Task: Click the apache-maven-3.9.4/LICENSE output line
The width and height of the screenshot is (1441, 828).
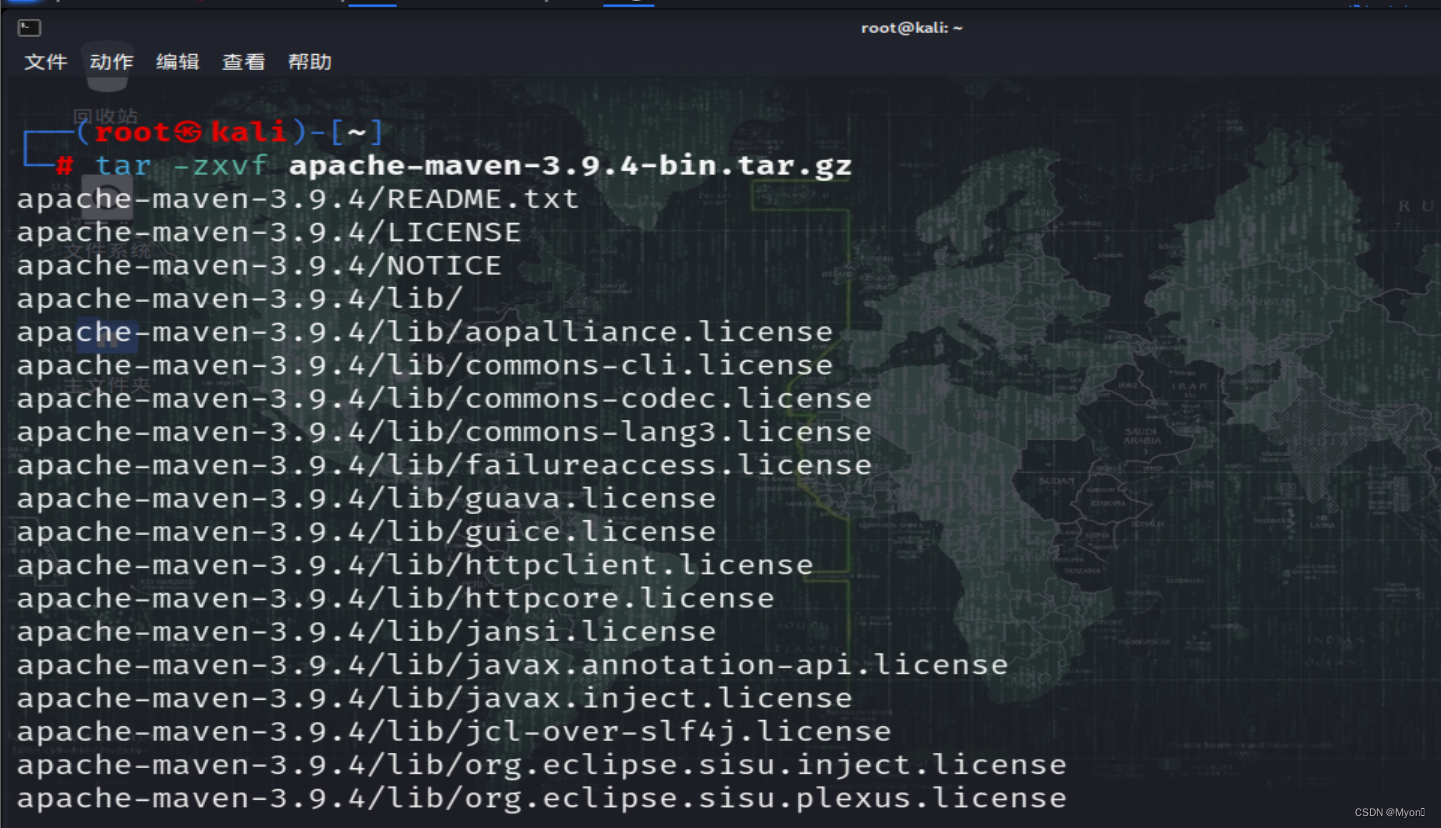Action: point(268,231)
